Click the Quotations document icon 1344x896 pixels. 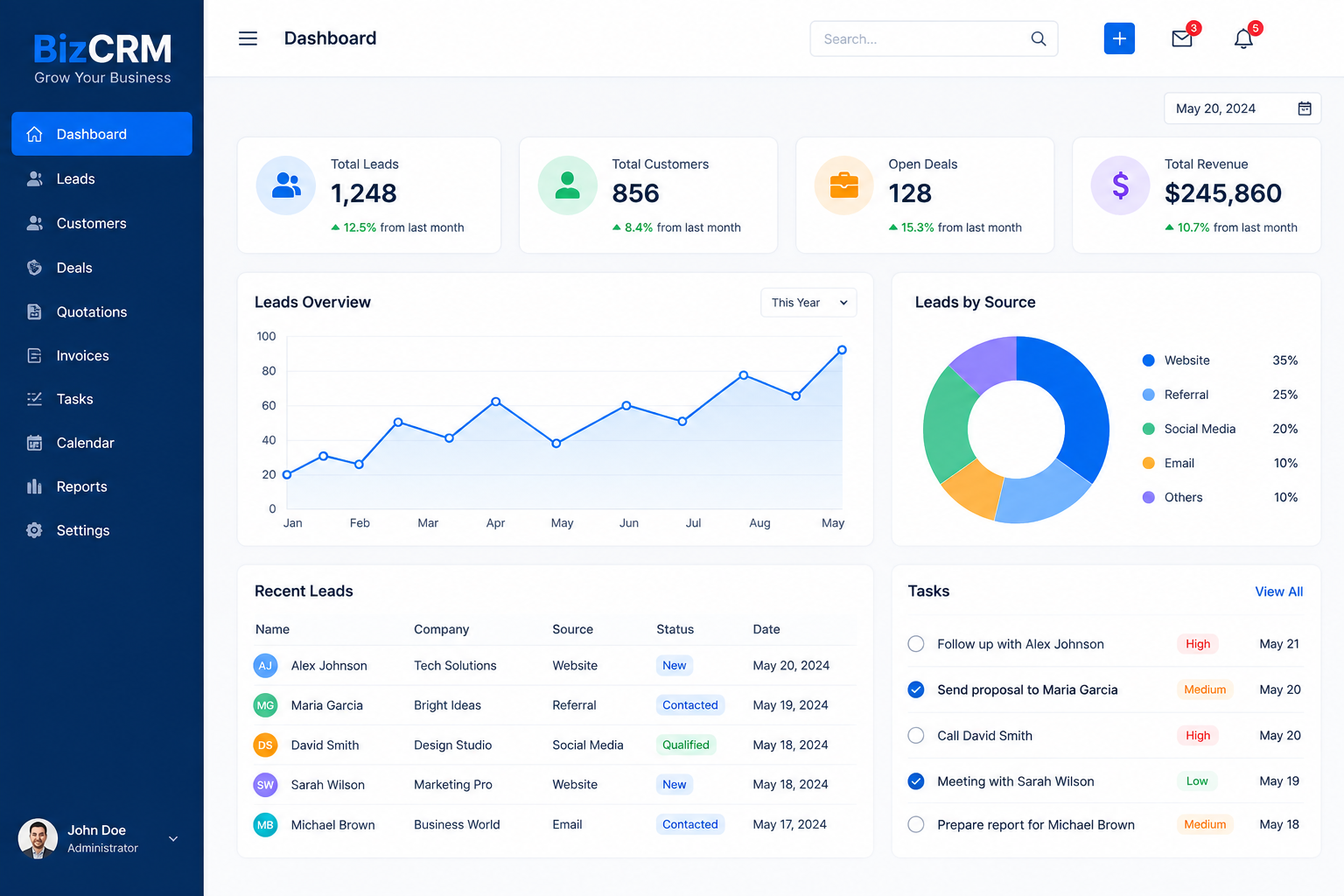(x=34, y=311)
